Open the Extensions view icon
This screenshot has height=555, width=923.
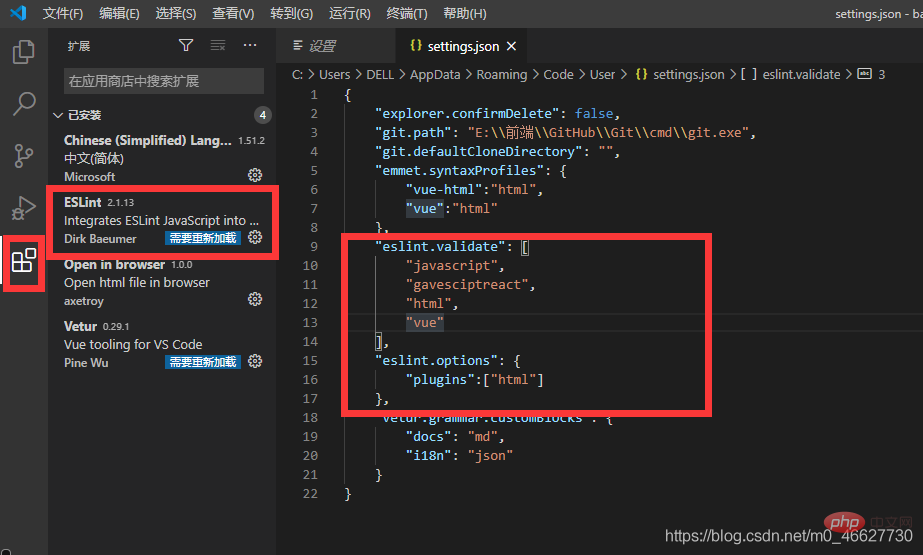[24, 260]
